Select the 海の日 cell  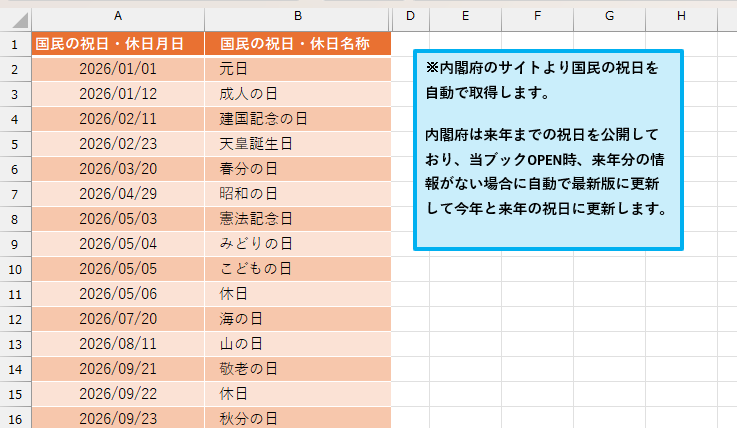[x=298, y=319]
